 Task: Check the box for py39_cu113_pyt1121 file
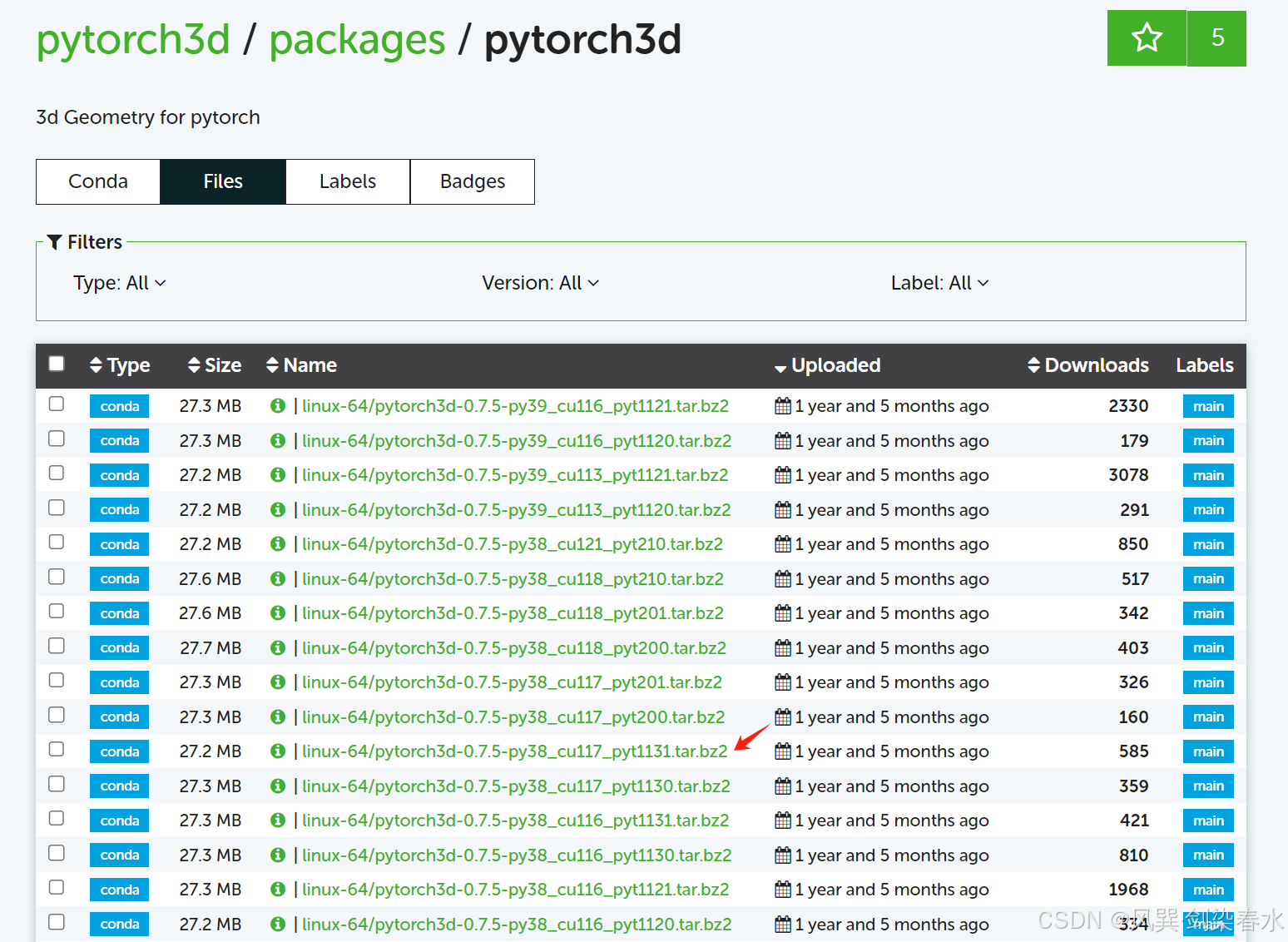(x=57, y=473)
